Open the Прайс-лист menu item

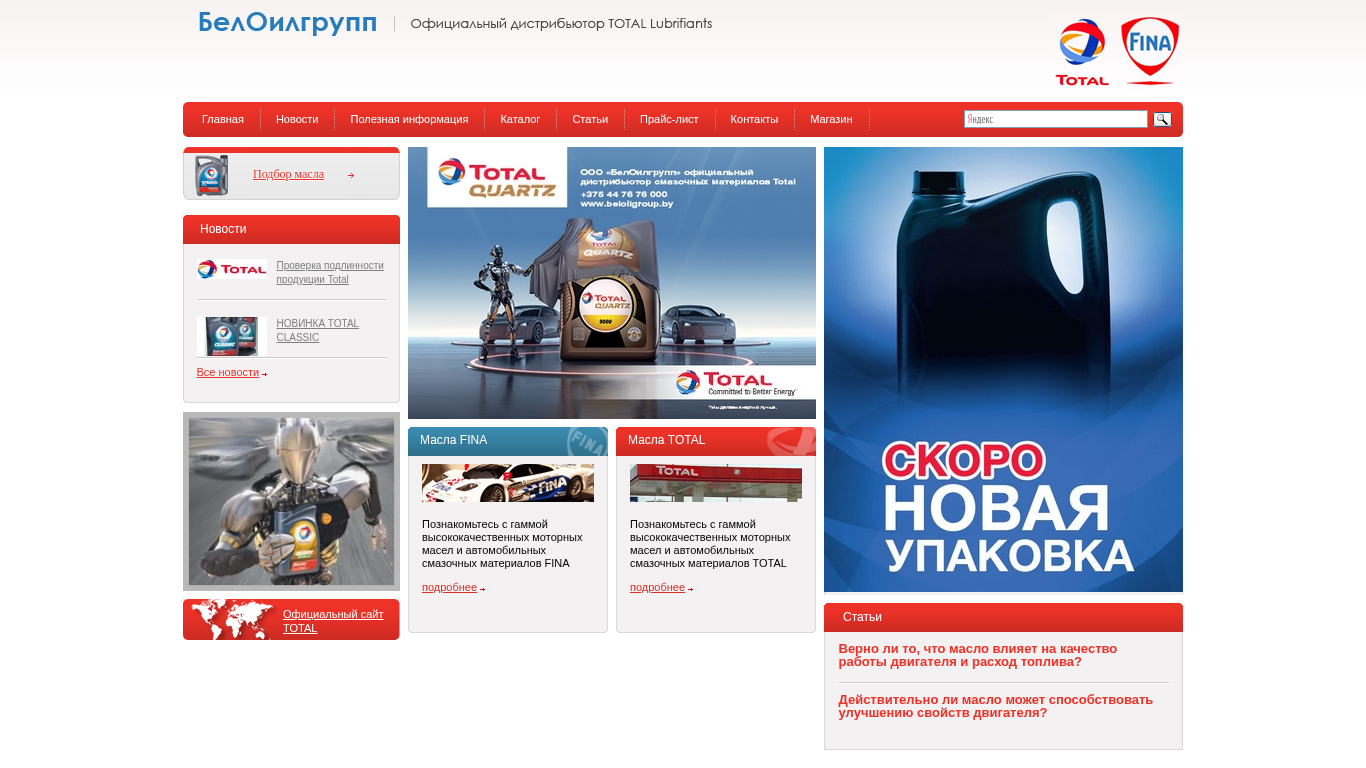click(669, 119)
